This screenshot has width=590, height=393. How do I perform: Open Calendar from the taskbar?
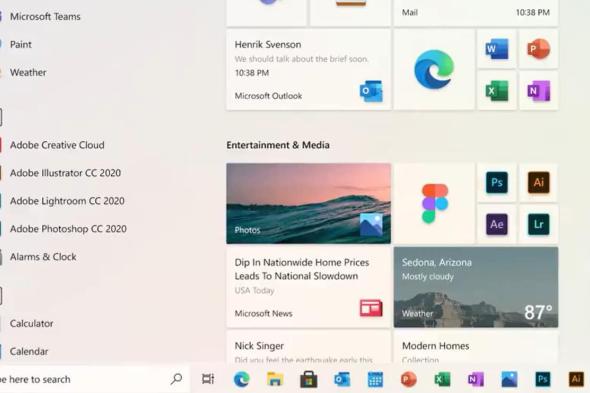375,379
